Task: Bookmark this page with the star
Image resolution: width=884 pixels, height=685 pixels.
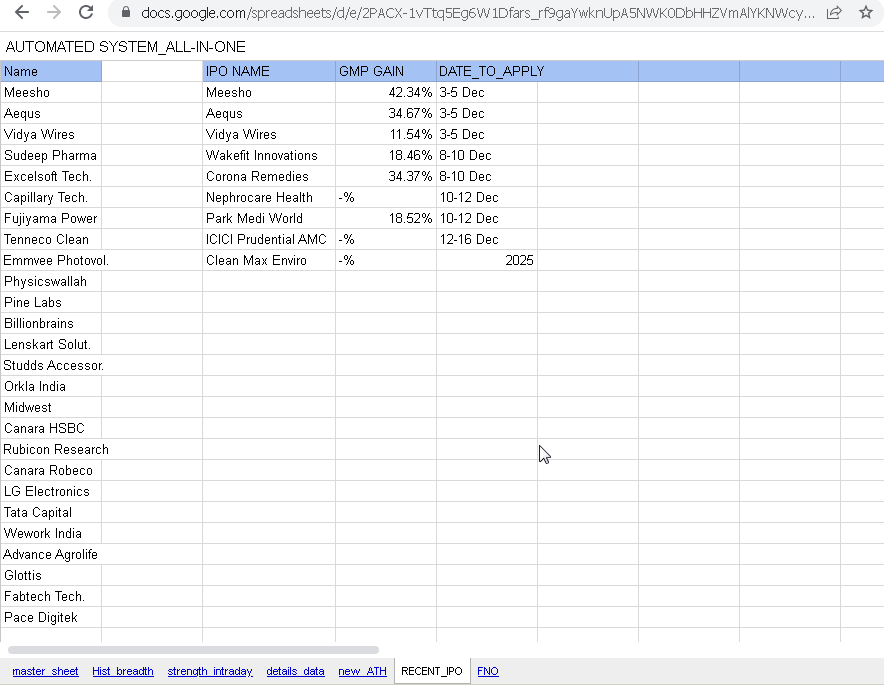Action: (866, 12)
